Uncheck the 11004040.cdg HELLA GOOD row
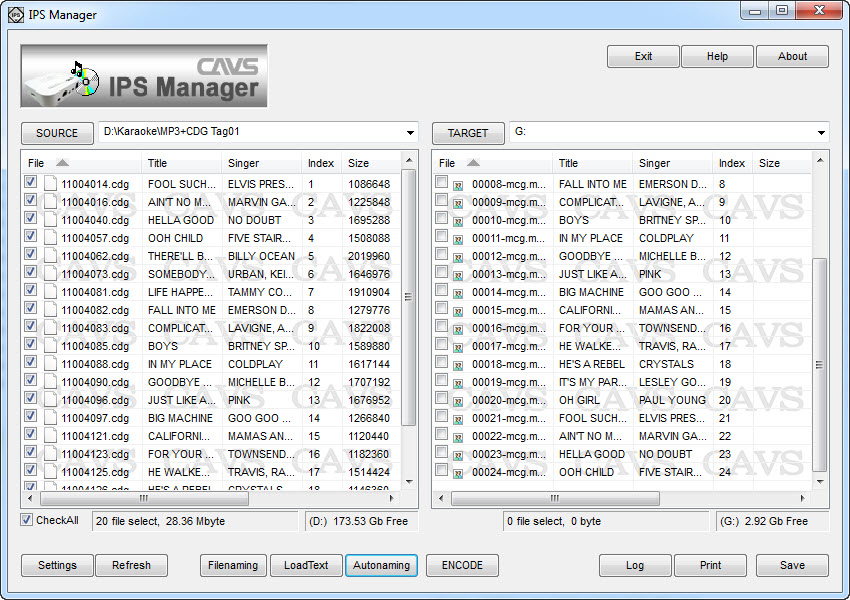The height and width of the screenshot is (600, 850). [x=30, y=219]
